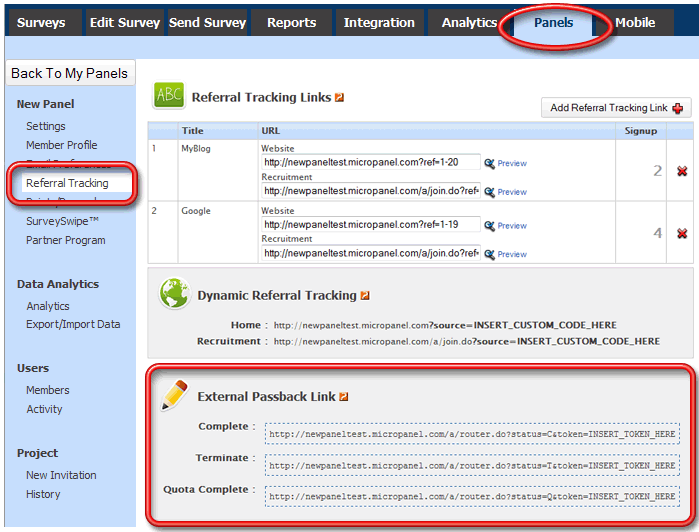
Task: Click the Google Recruitment URL field
Action: click(x=371, y=253)
